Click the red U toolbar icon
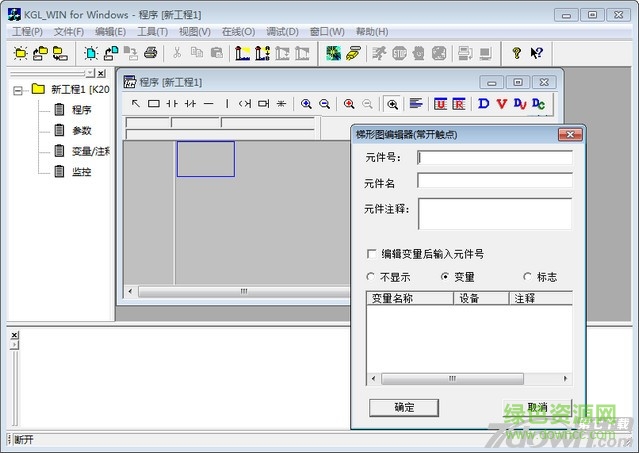 (x=440, y=103)
